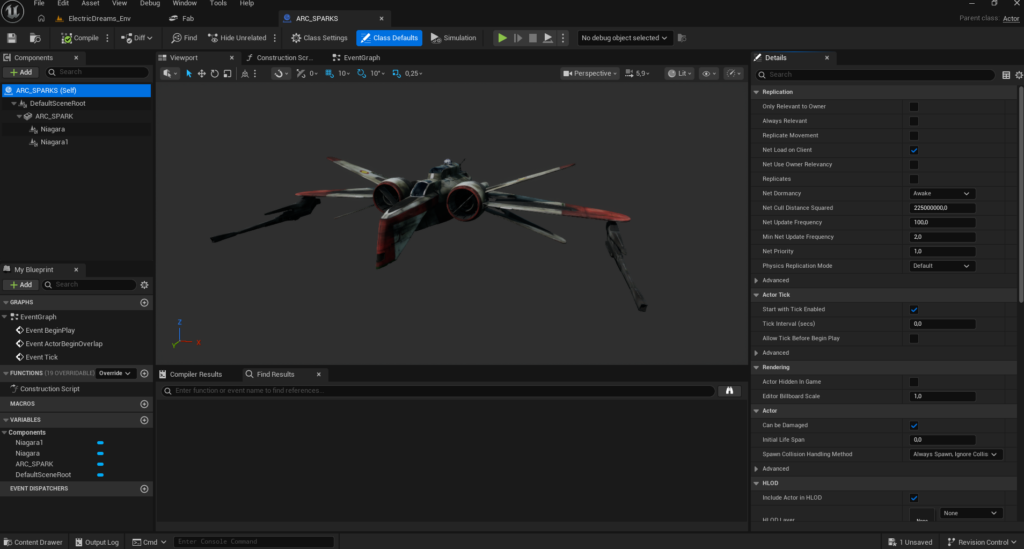Open debug object selector dropdown
1024x549 pixels.
coord(624,38)
